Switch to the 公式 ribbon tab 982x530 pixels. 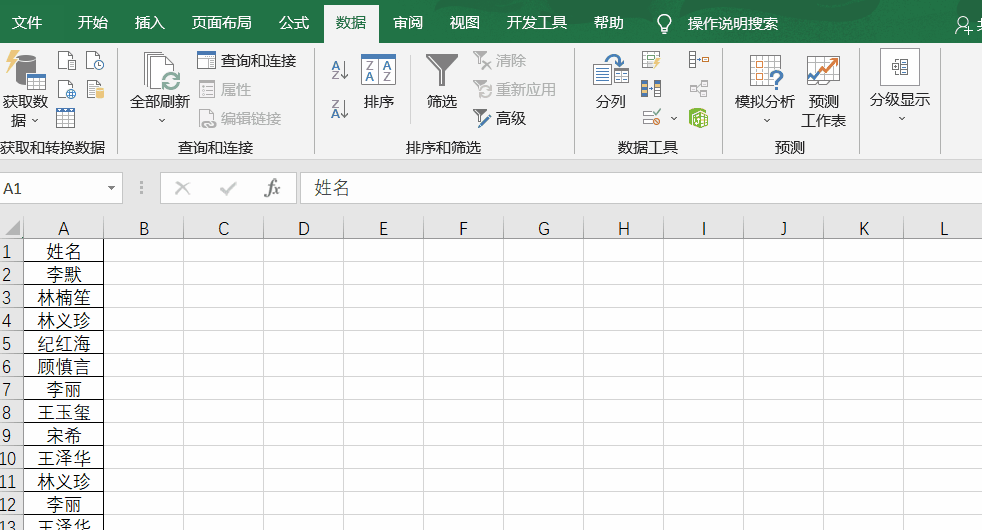click(x=294, y=23)
